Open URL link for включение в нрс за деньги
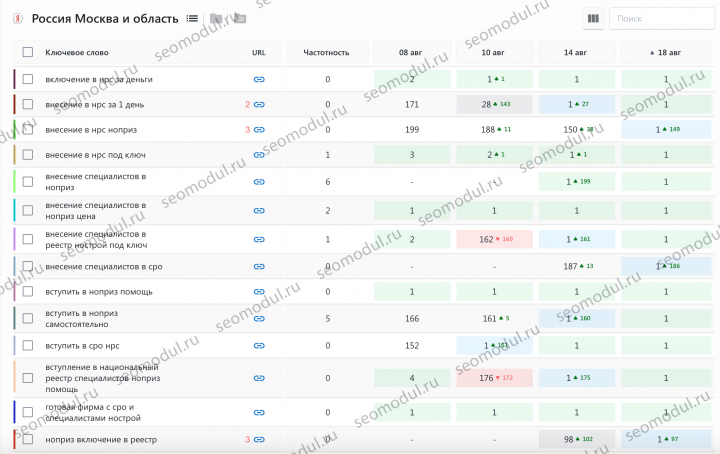The height and width of the screenshot is (454, 720). tap(259, 79)
